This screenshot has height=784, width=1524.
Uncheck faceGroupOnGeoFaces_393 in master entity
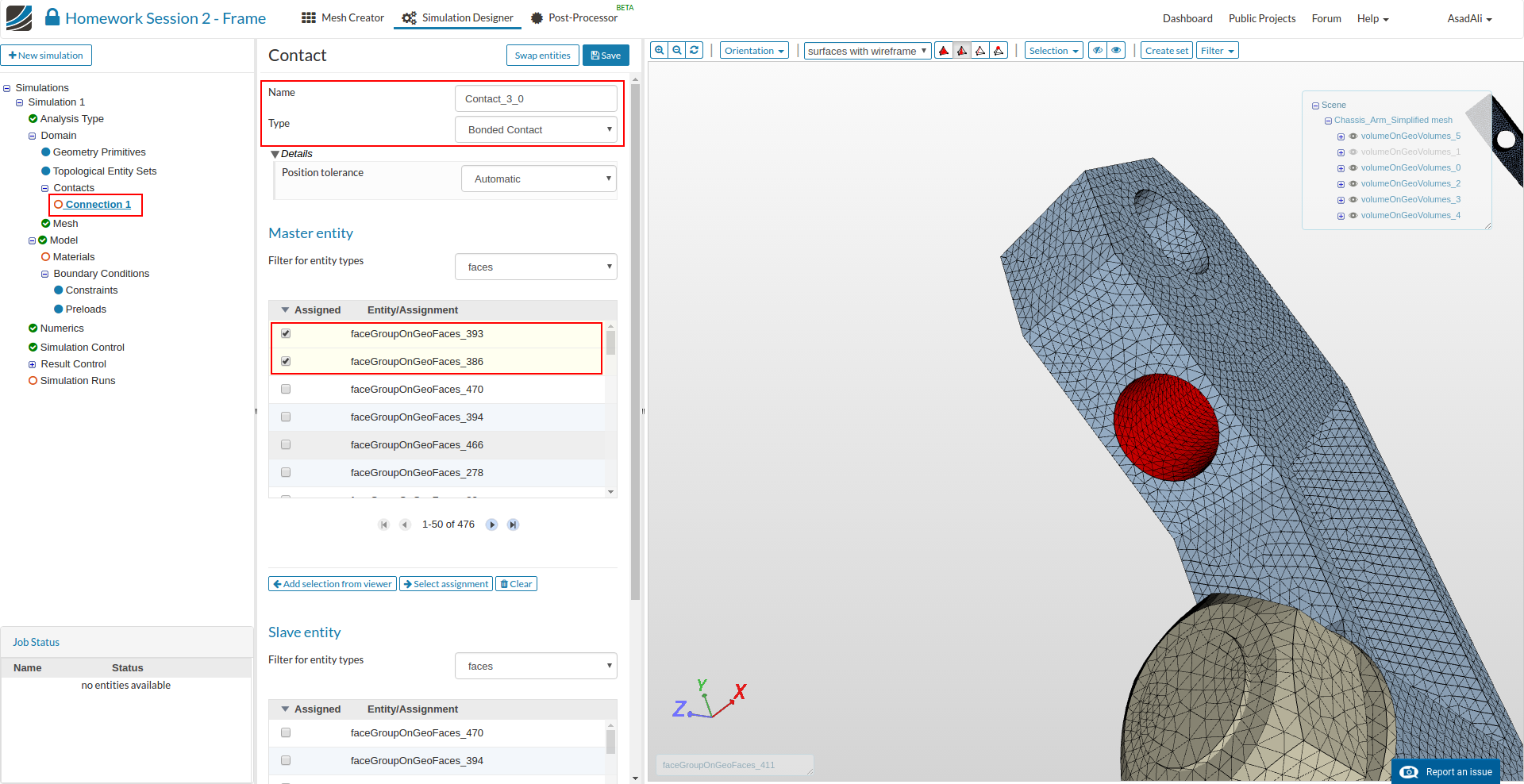[286, 334]
